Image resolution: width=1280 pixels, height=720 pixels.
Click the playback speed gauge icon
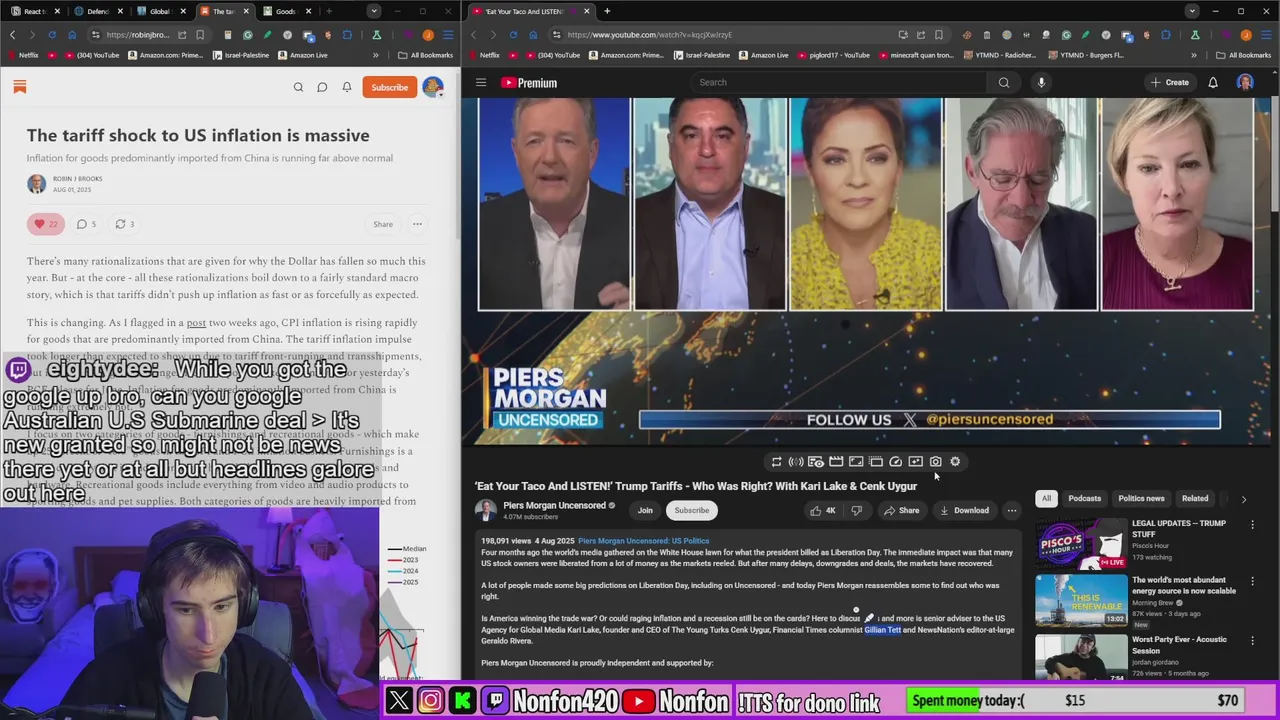pos(895,462)
